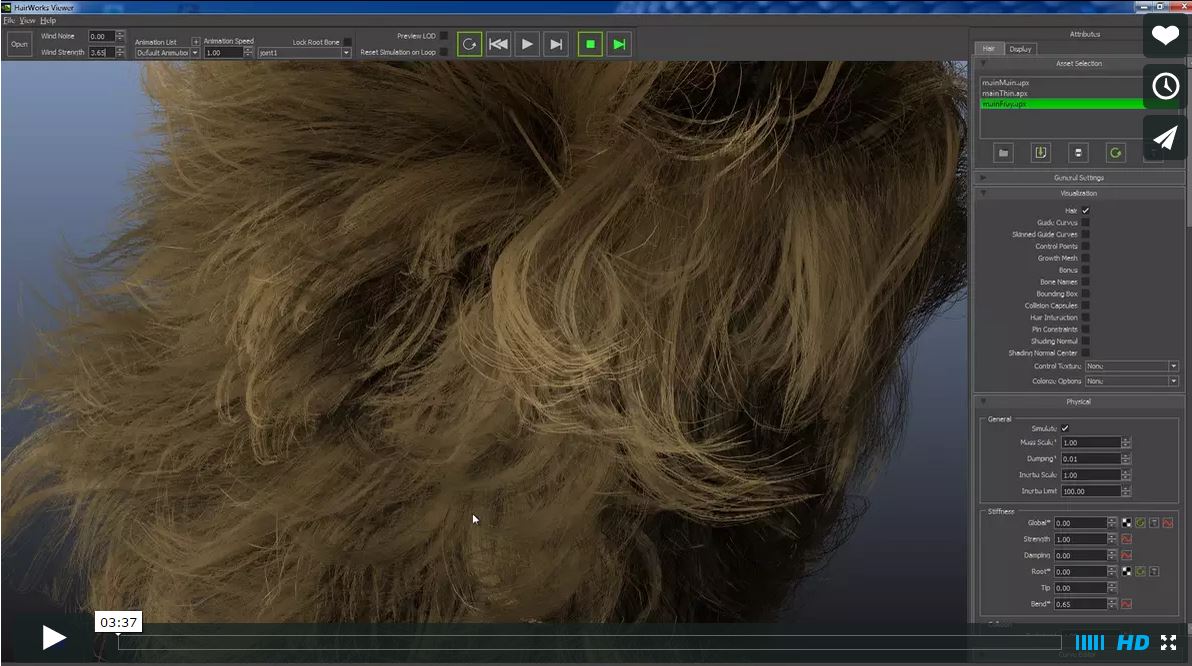Click the heart like icon on video overlay

click(x=1165, y=34)
